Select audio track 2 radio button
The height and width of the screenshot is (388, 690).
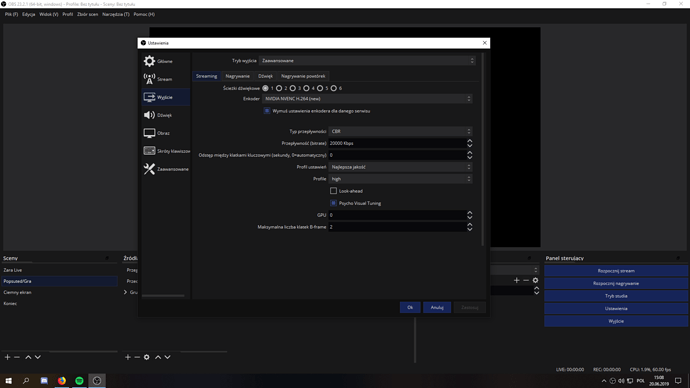tap(279, 88)
